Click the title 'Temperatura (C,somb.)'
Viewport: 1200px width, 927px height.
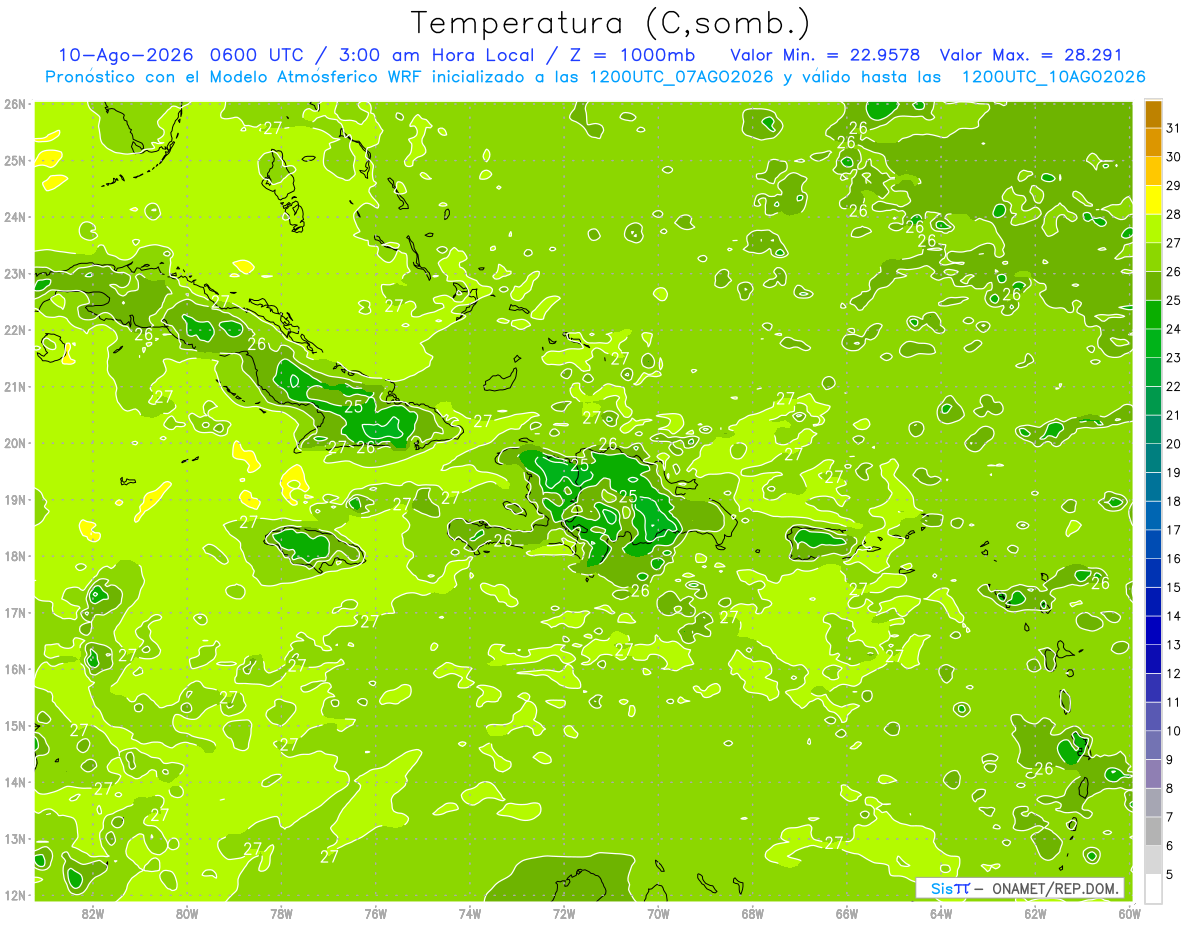(612, 23)
